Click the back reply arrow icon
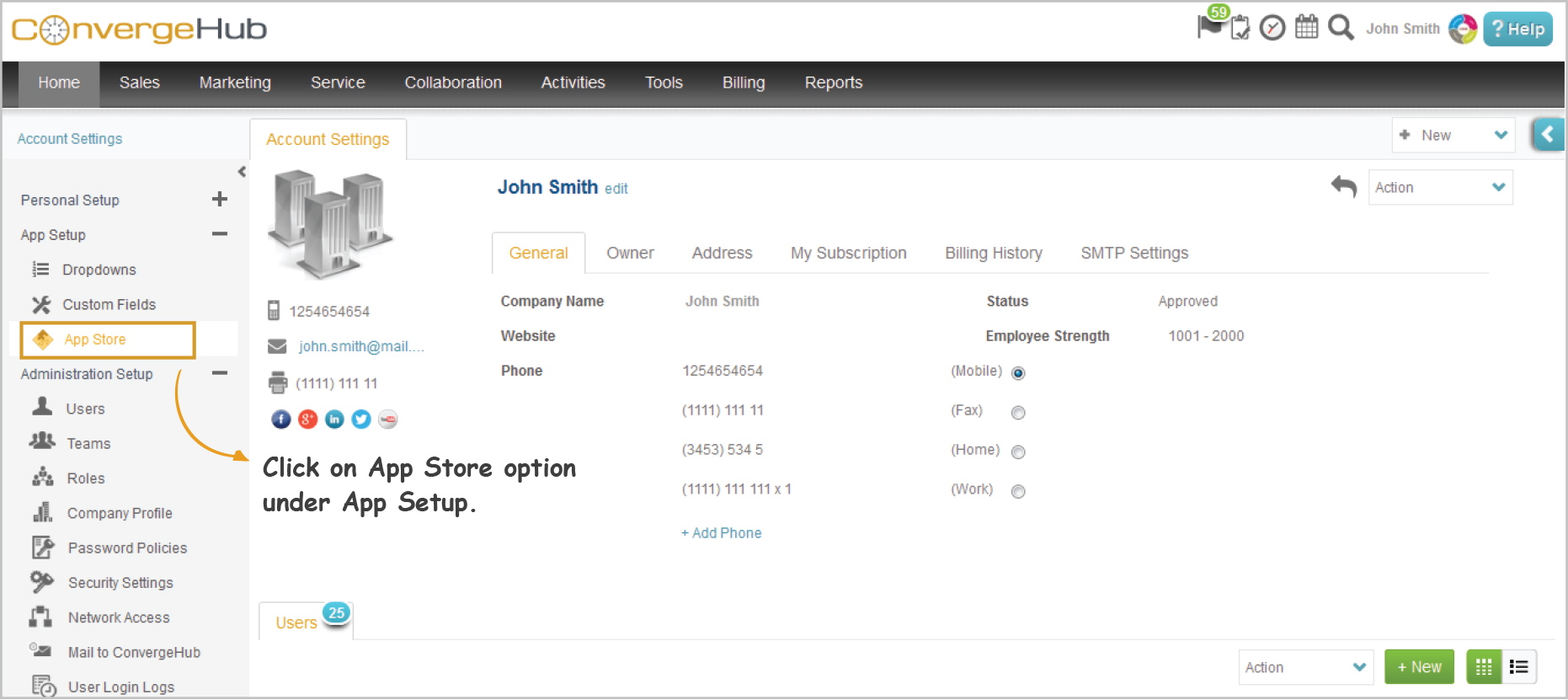 pyautogui.click(x=1344, y=186)
